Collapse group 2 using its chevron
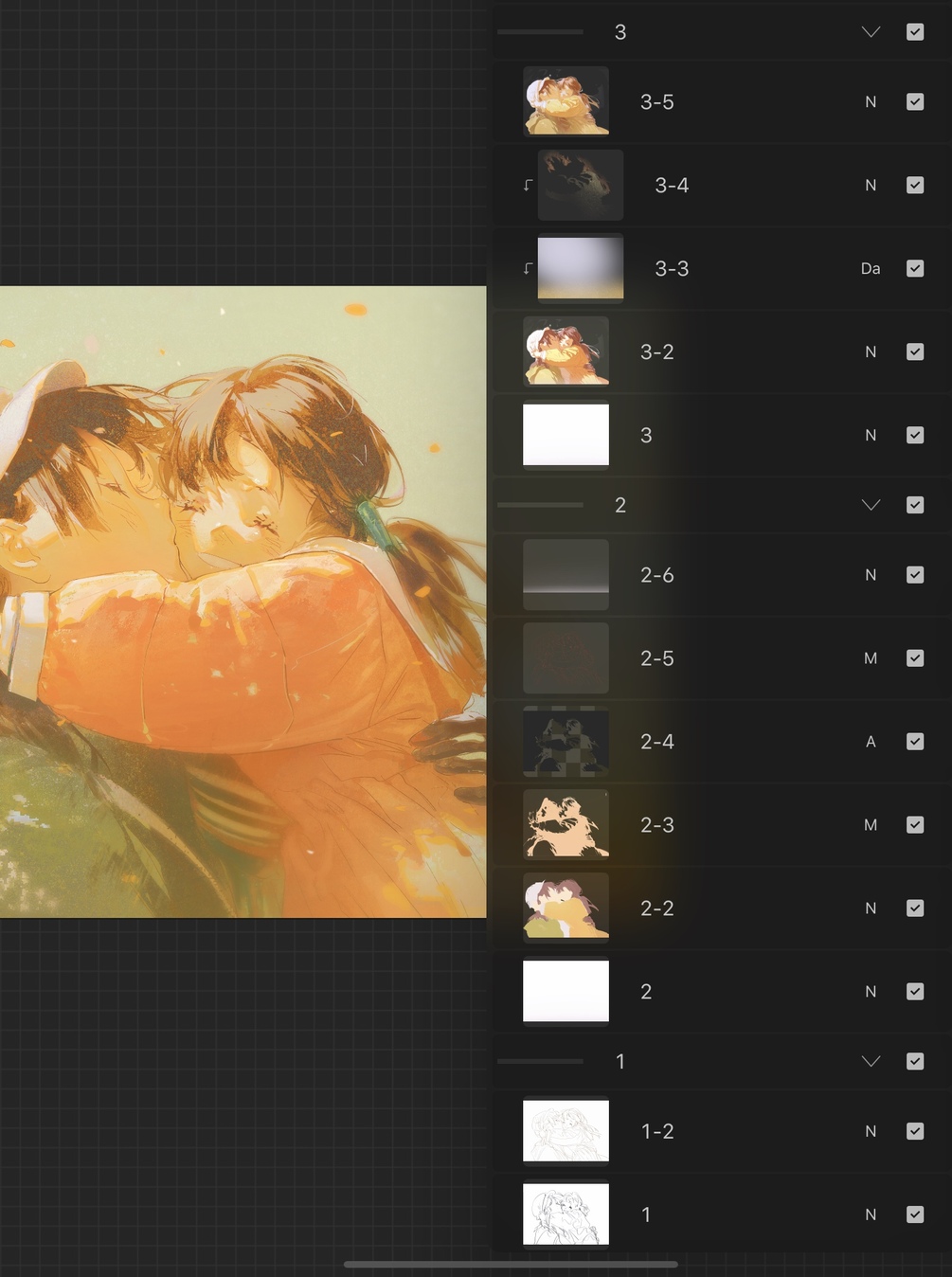Image resolution: width=952 pixels, height=1277 pixels. pos(871,505)
